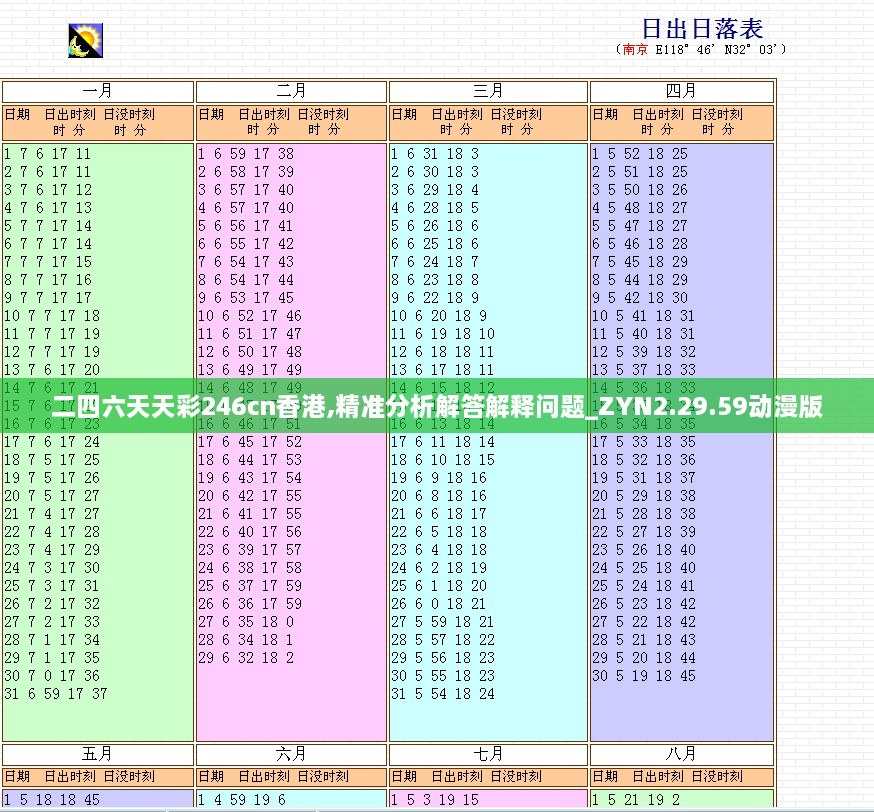Select the 七月 month header
The image size is (874, 812).
tap(488, 754)
